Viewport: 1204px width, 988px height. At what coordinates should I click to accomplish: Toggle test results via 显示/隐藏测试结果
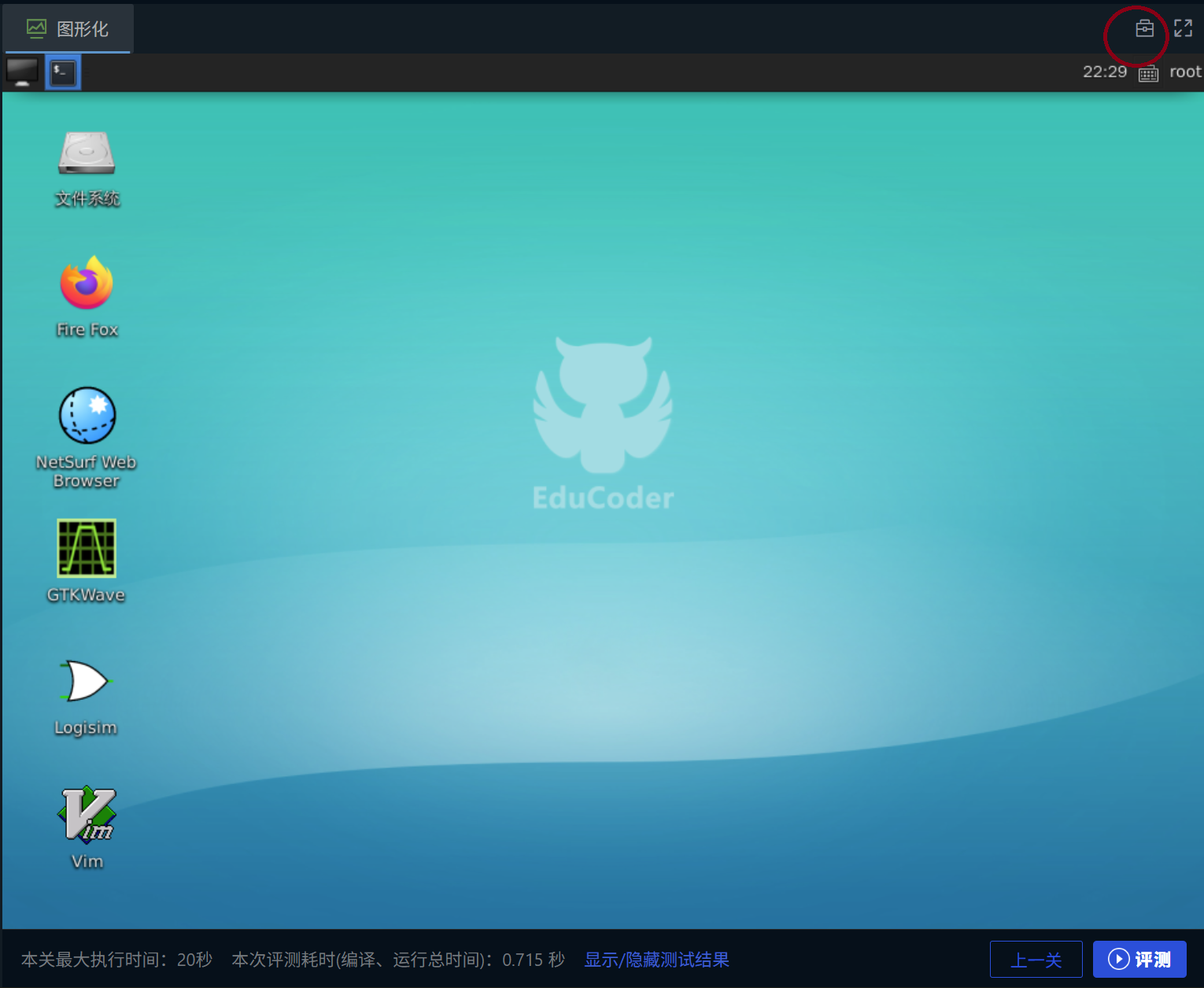[656, 960]
